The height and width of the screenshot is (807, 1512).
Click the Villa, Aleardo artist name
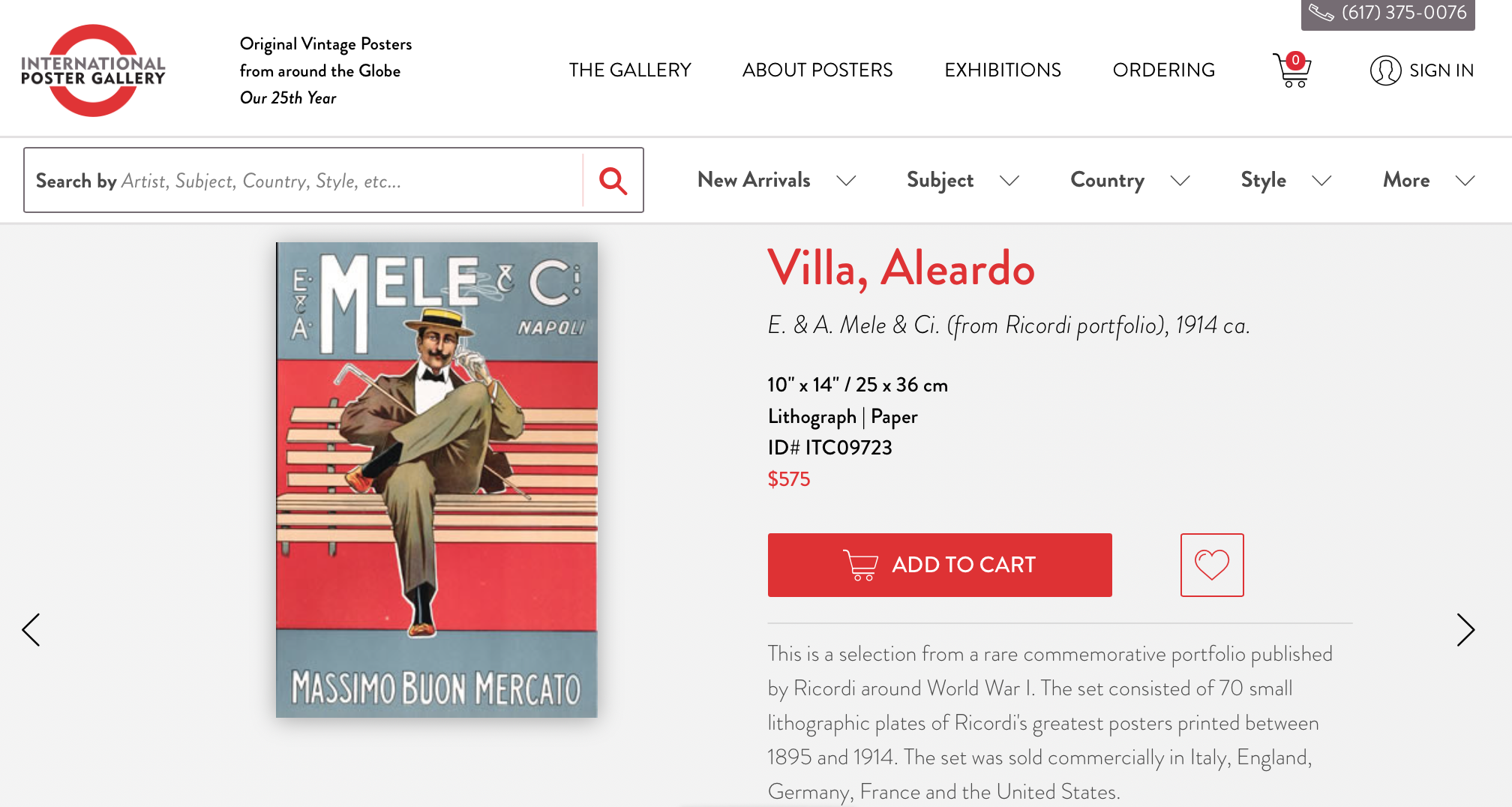click(901, 268)
